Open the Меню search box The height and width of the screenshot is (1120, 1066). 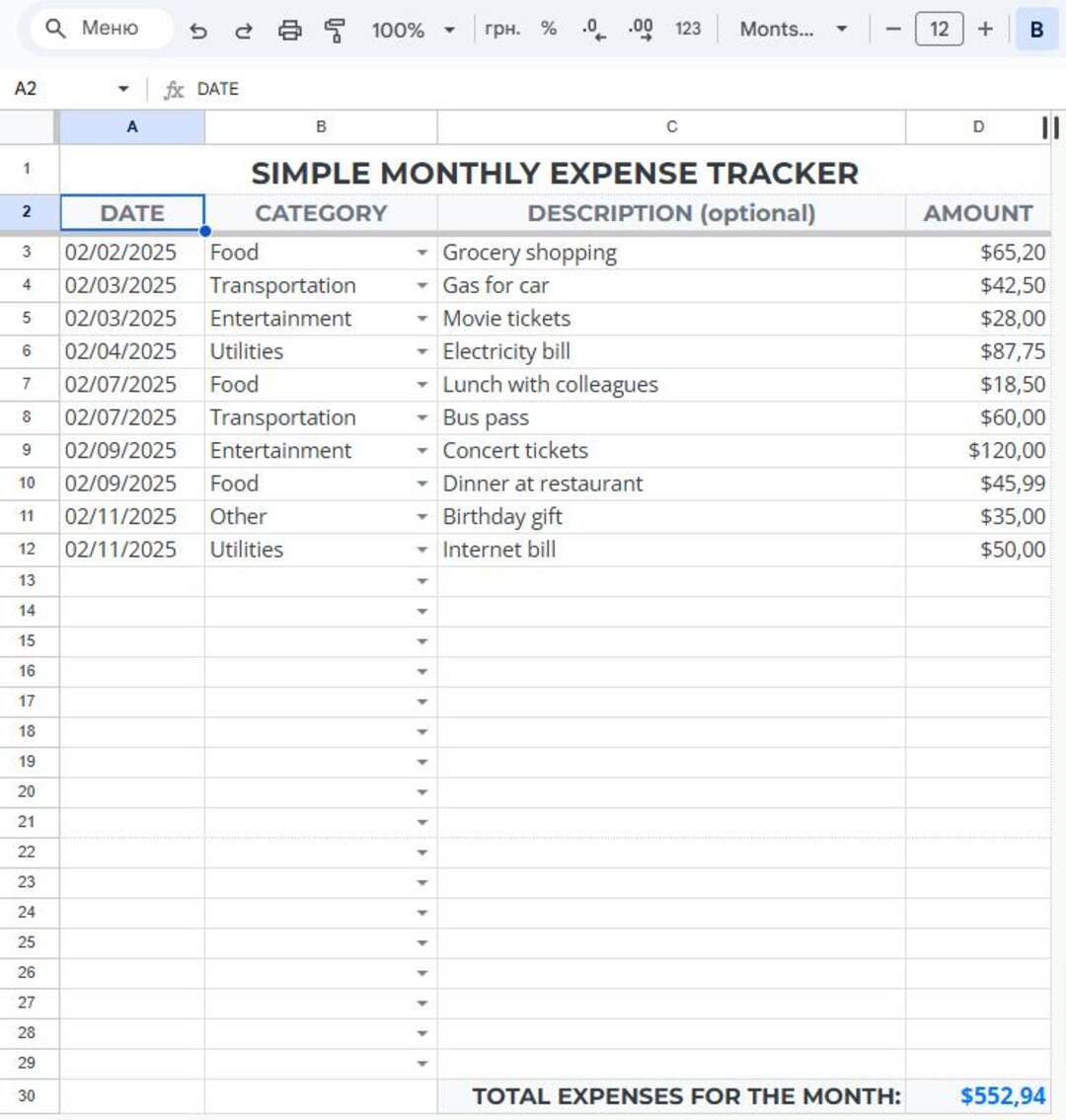point(101,29)
